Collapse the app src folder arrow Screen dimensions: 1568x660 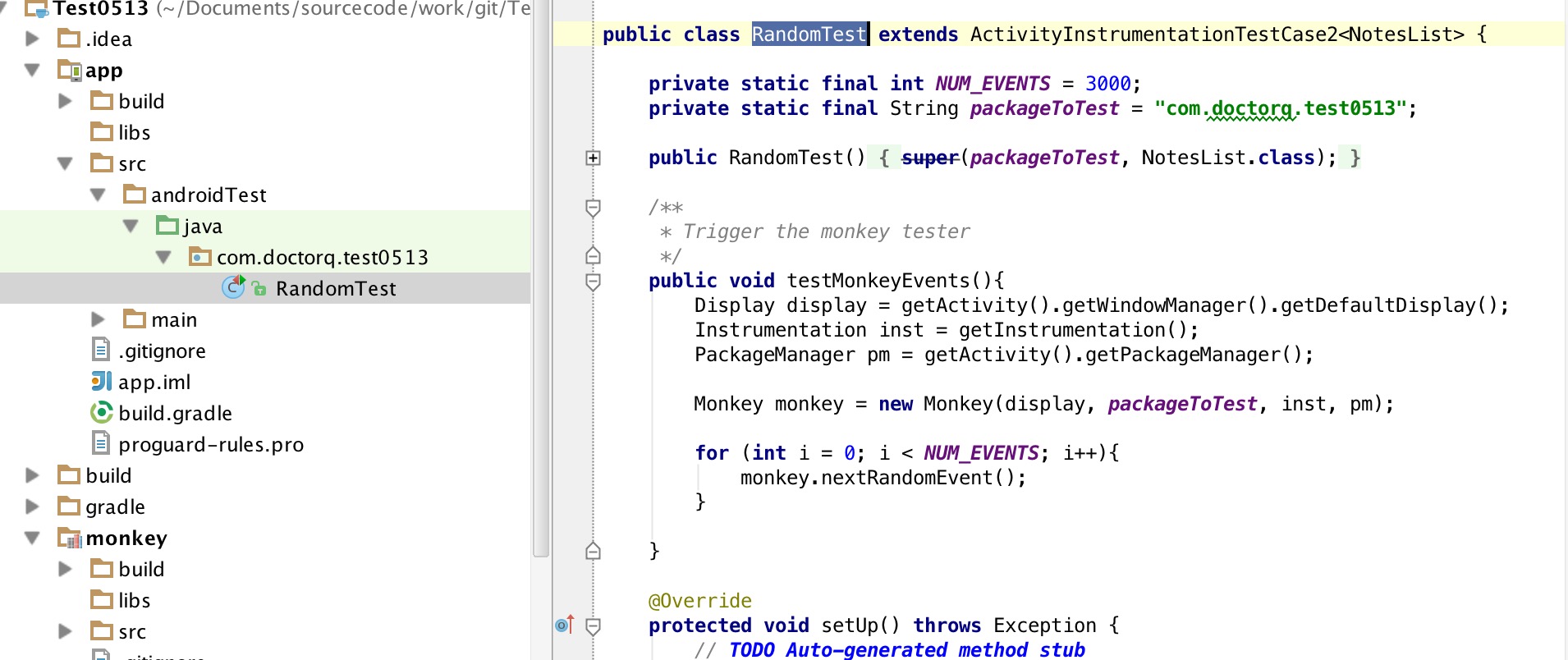(66, 163)
